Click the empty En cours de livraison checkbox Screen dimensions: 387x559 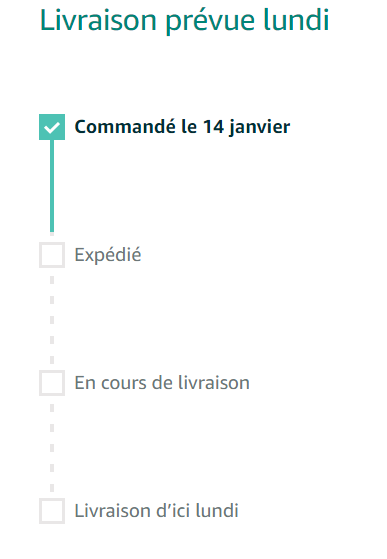pyautogui.click(x=52, y=383)
